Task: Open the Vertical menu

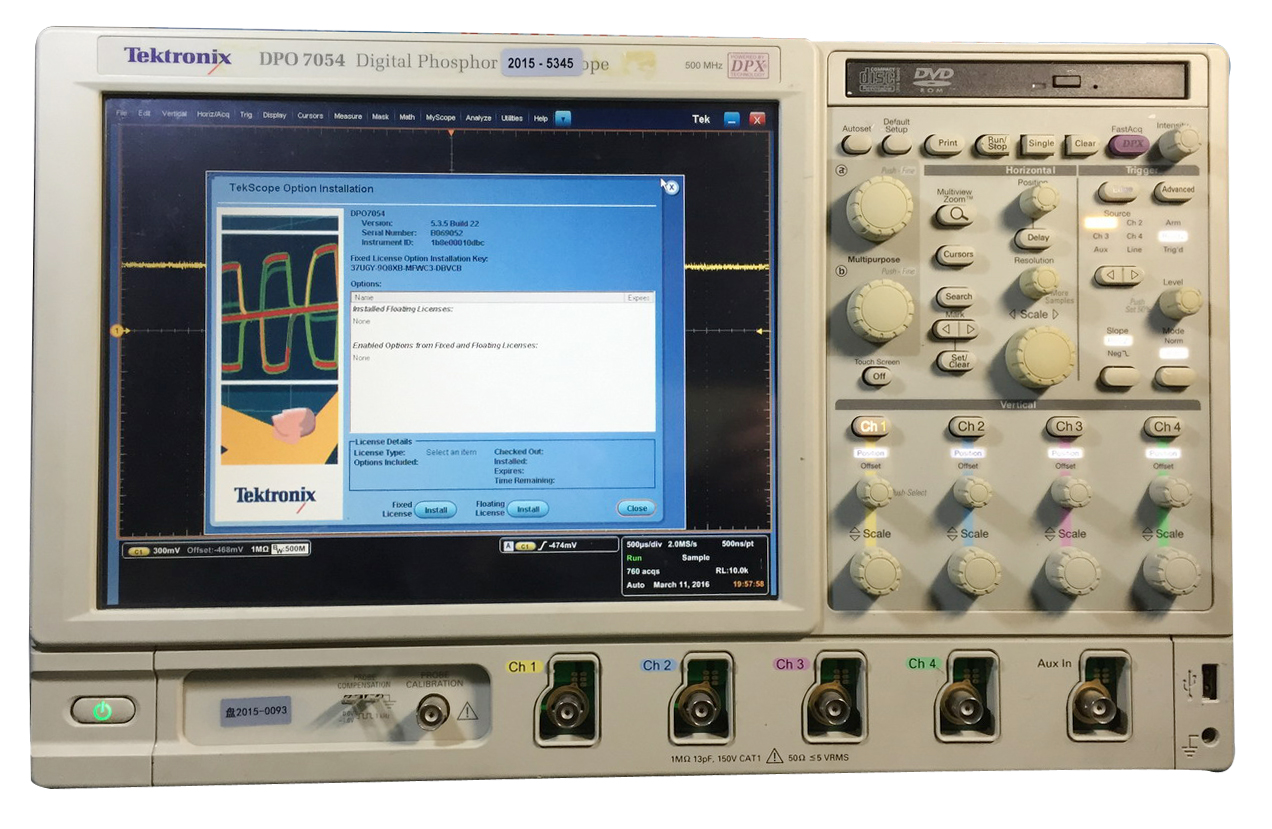Action: [174, 115]
